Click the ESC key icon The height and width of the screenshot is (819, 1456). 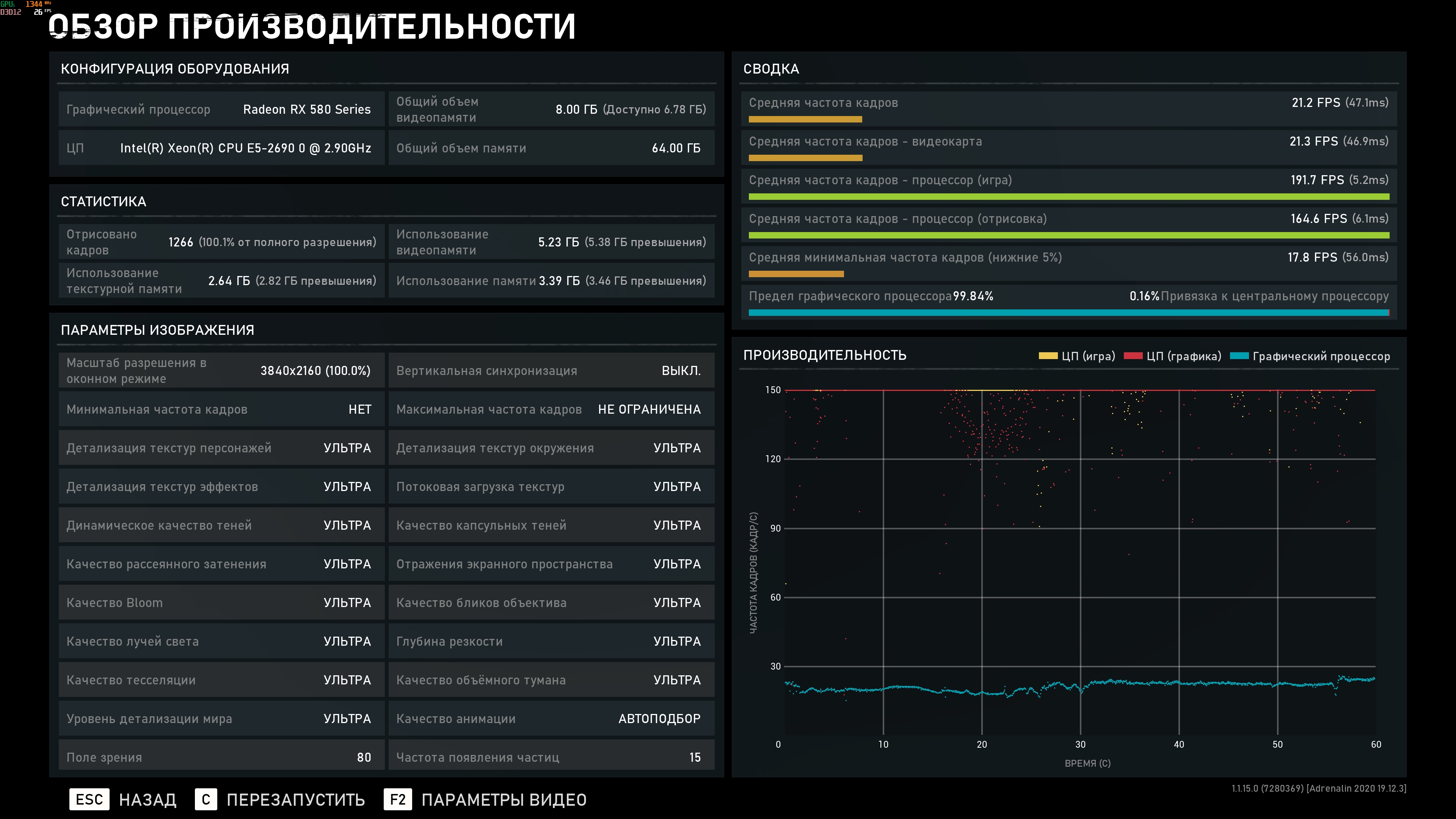pos(89,799)
